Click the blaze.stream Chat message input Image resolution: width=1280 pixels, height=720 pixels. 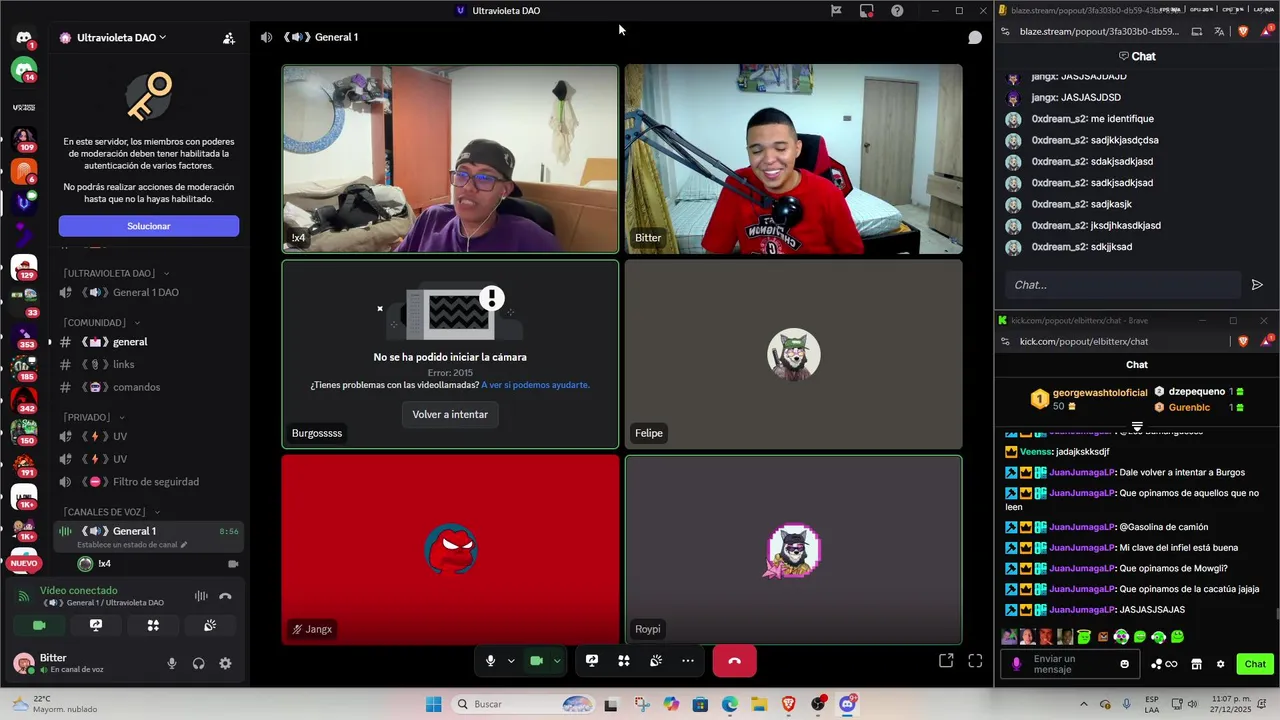(1122, 285)
